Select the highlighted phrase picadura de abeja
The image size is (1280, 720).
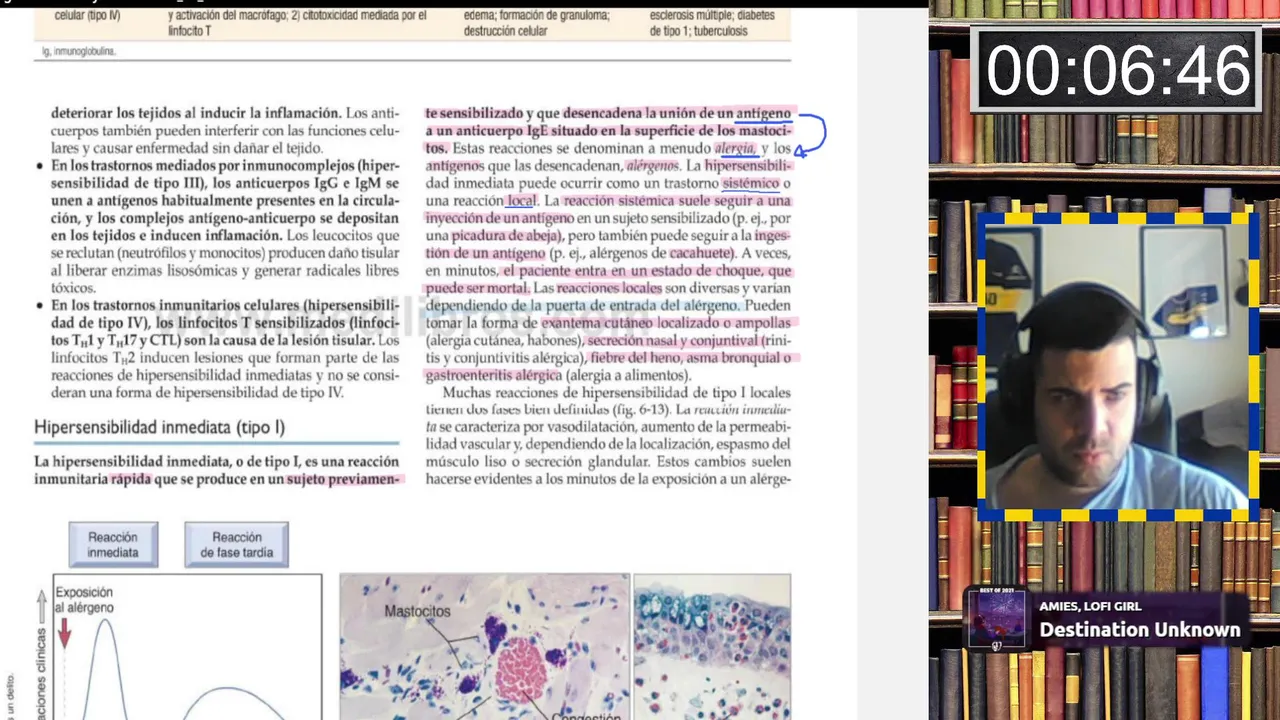(507, 236)
